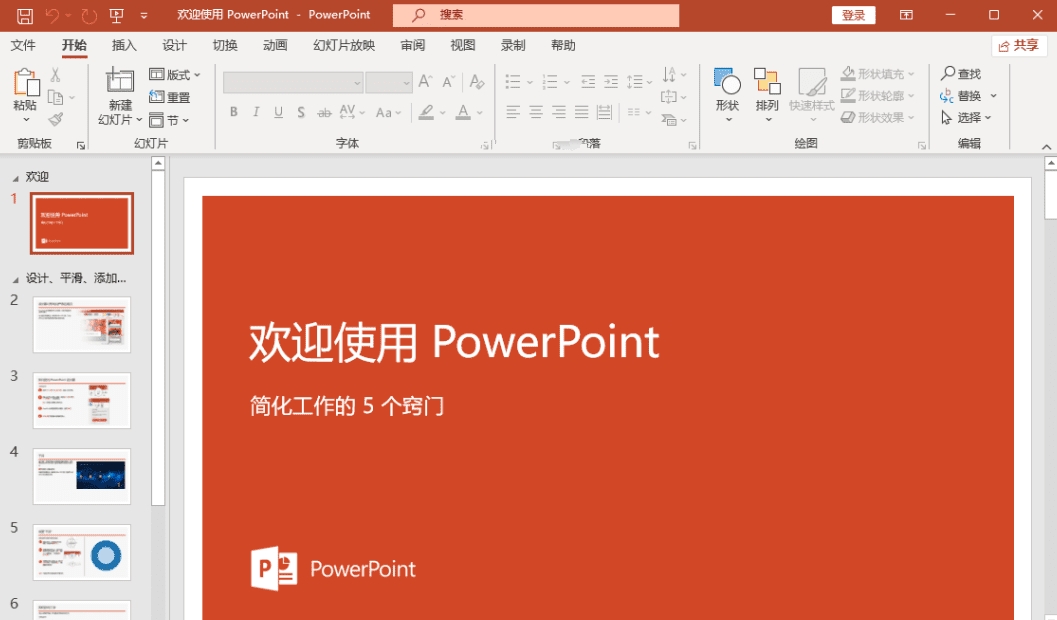Click the Clear All Formatting icon

click(x=477, y=84)
